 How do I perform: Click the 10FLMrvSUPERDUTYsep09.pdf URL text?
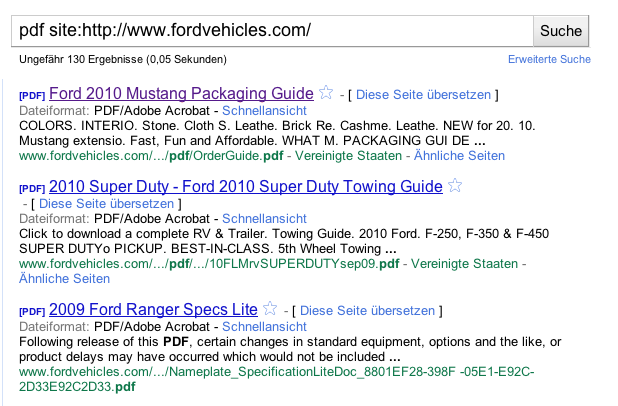(x=209, y=264)
